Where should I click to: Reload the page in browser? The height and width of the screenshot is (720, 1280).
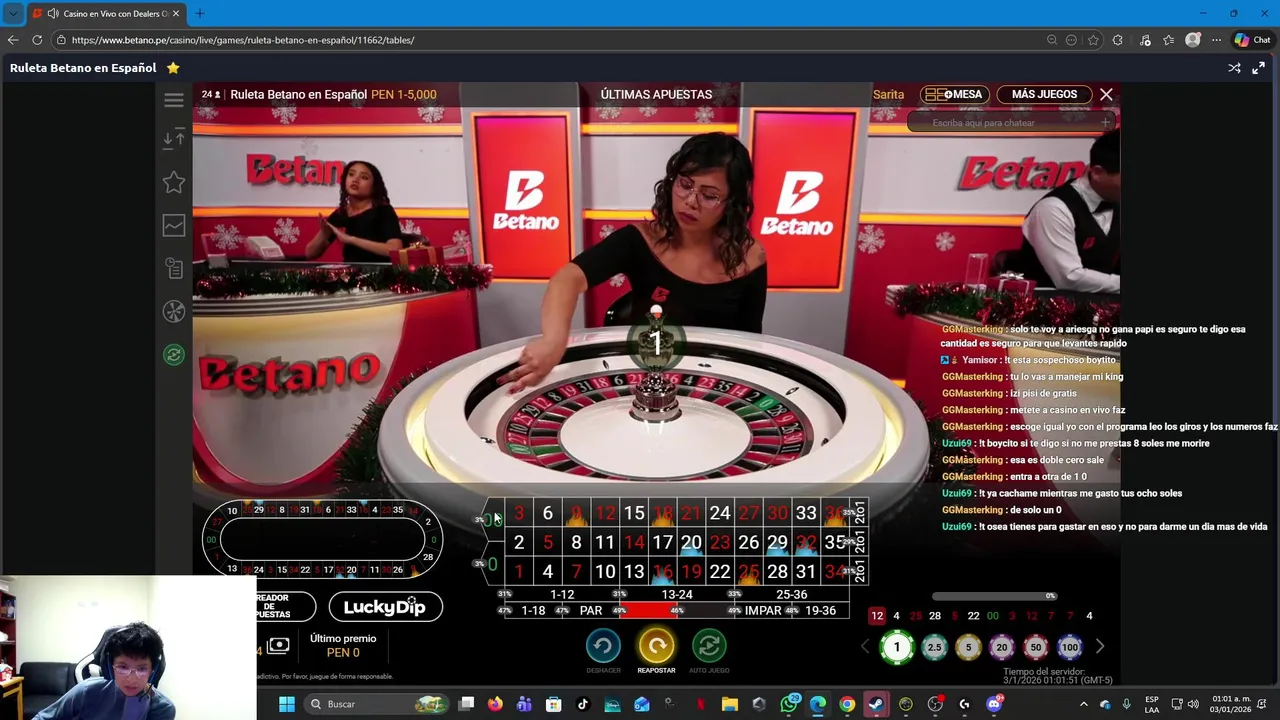[37, 40]
